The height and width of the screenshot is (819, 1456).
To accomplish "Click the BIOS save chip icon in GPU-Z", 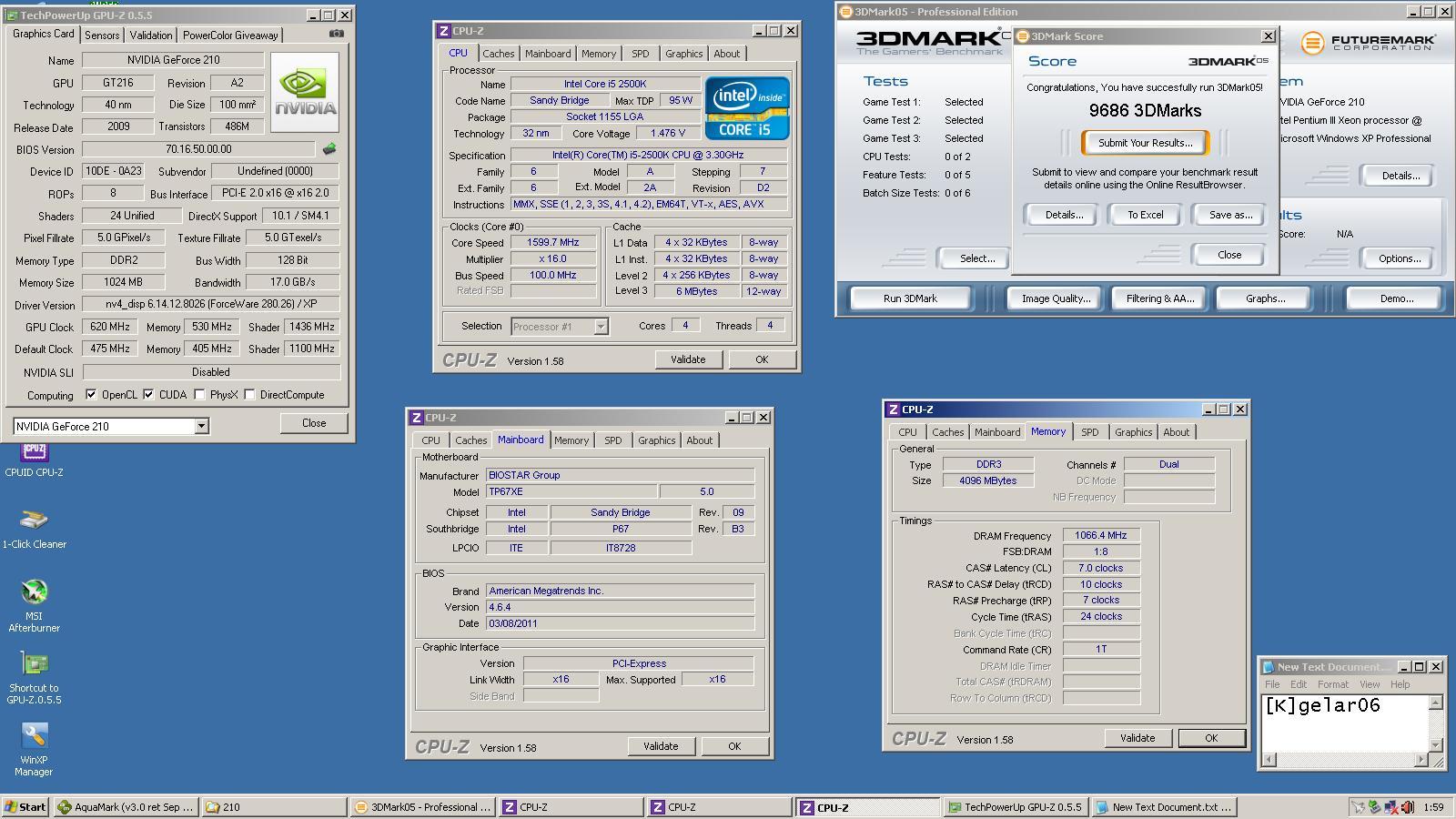I will 329,148.
